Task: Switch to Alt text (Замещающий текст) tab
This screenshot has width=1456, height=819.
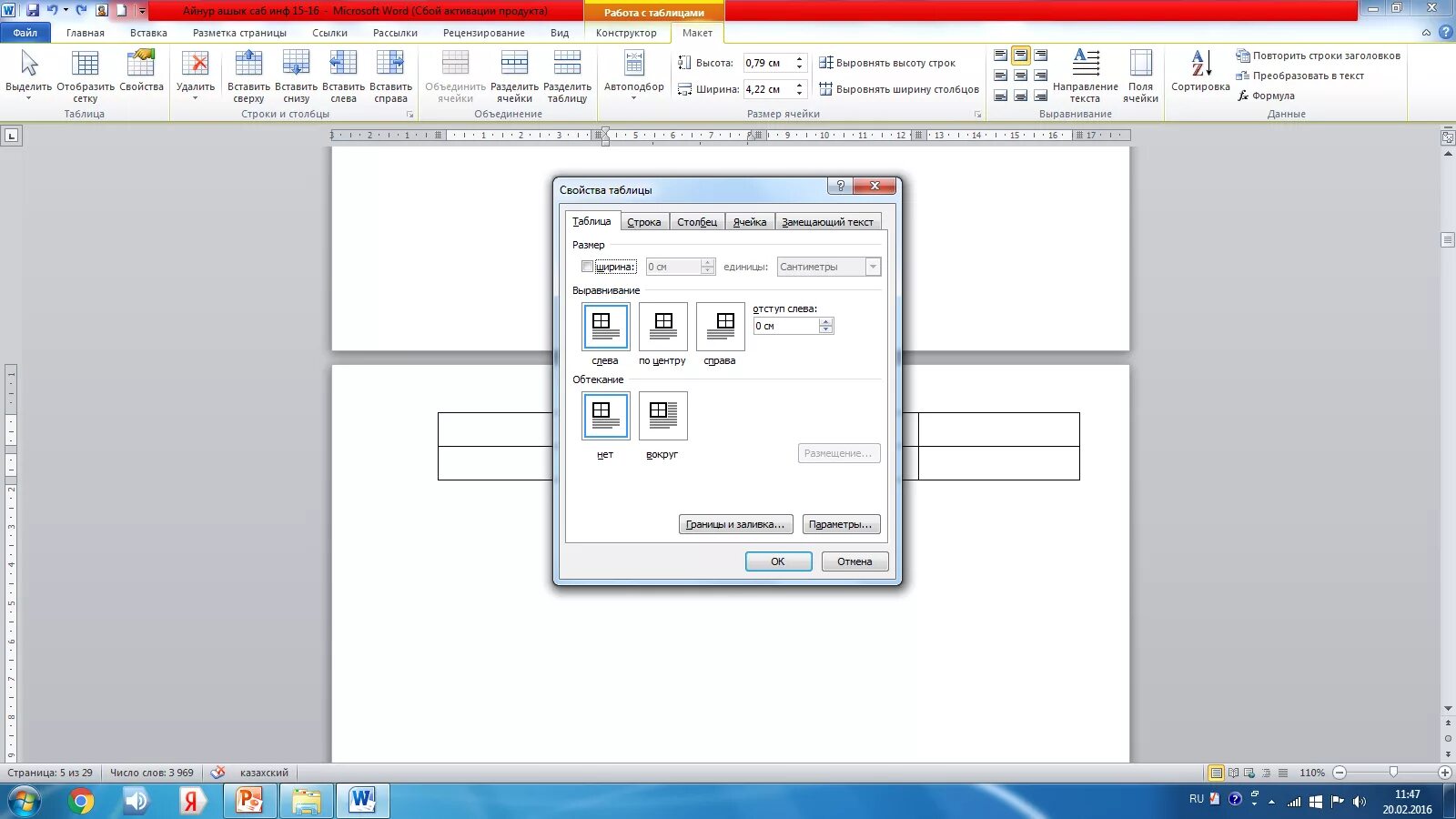Action: tap(827, 222)
